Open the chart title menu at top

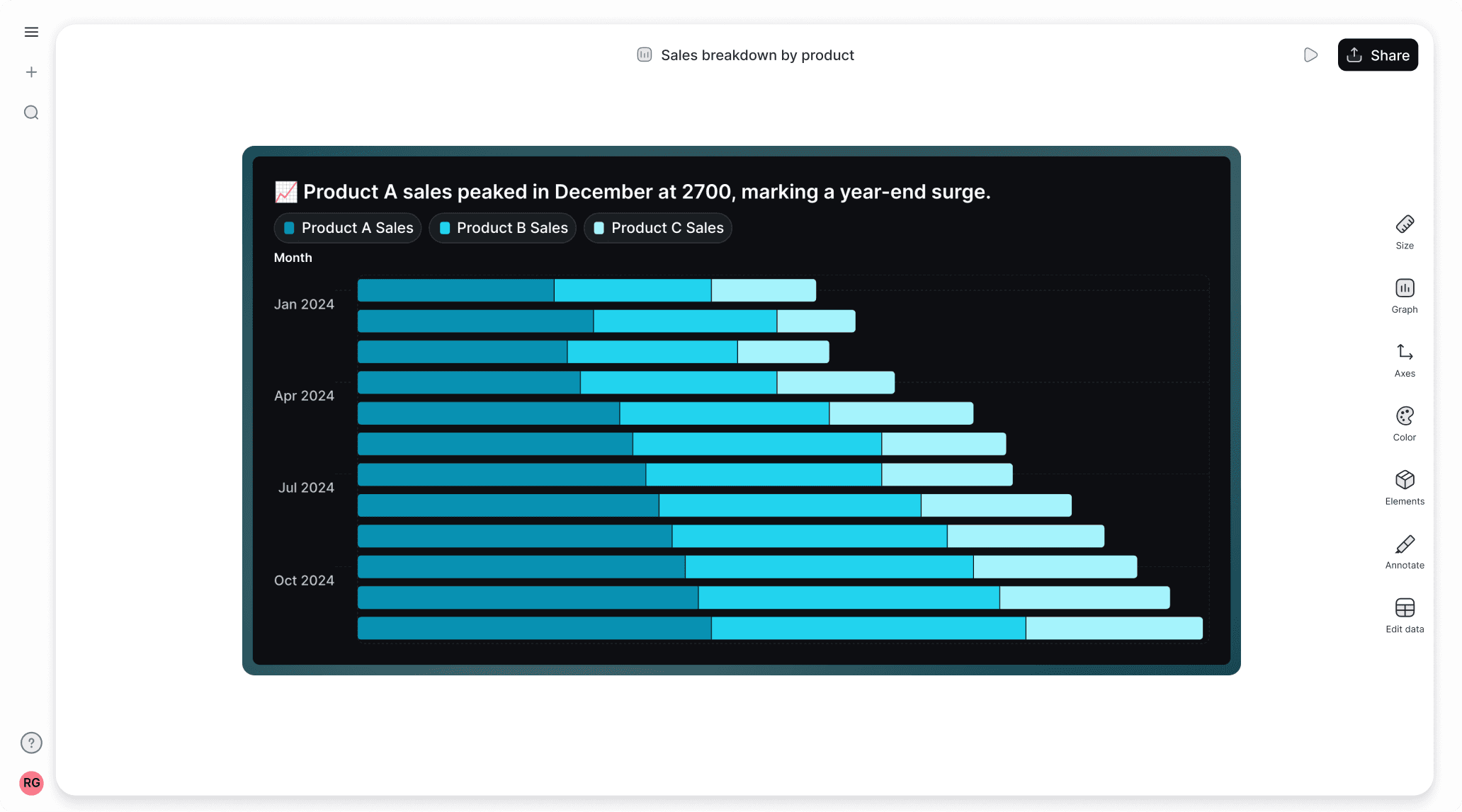pos(745,55)
